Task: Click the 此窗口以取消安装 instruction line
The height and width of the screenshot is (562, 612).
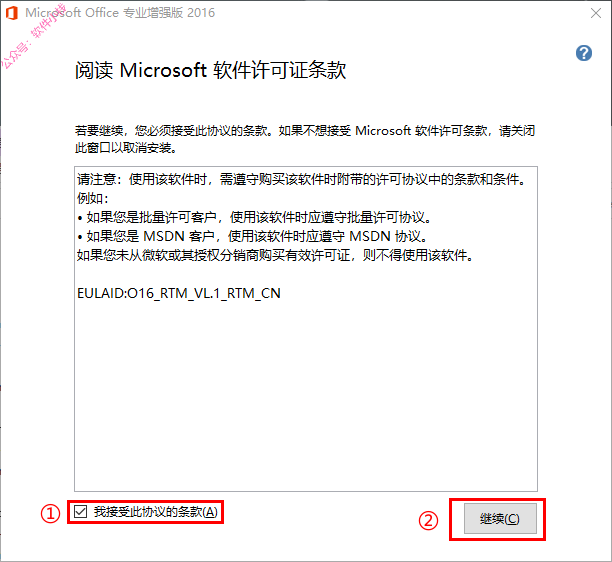Action: 126,148
